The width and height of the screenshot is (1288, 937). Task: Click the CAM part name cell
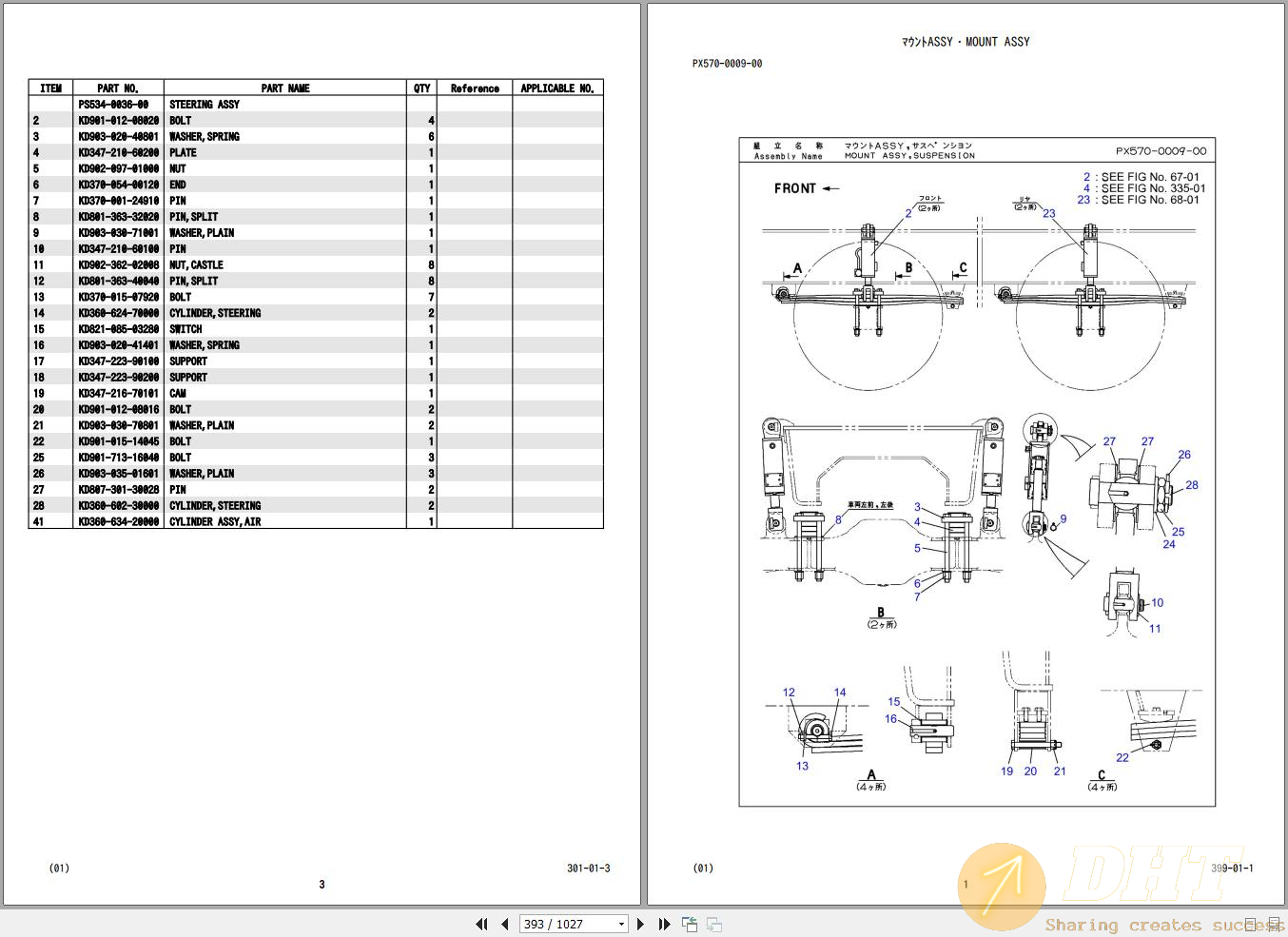coord(178,394)
